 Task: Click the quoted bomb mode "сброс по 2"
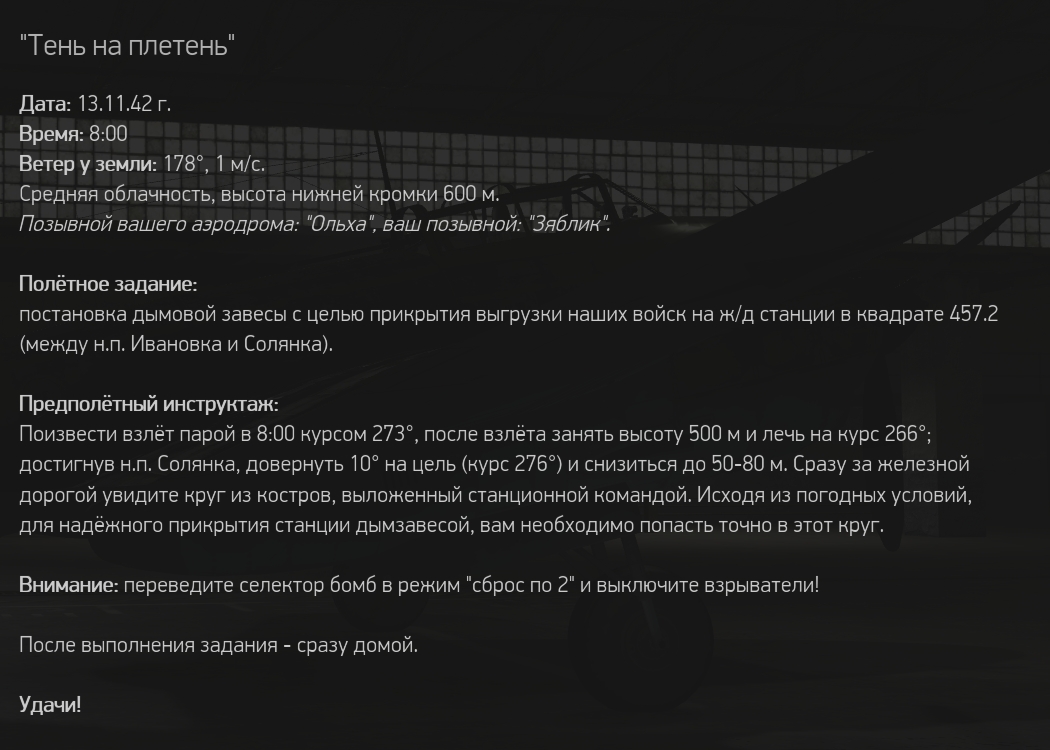(x=518, y=585)
